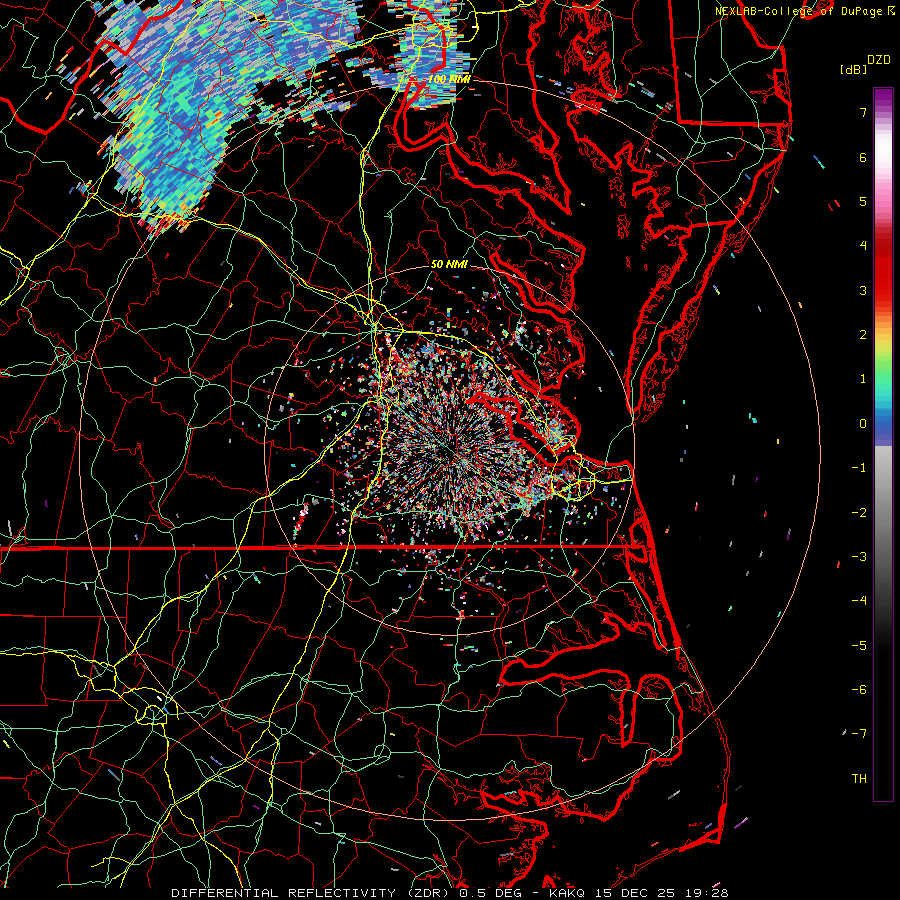Click the scale value -1
Image resolution: width=900 pixels, height=900 pixels.
[859, 468]
